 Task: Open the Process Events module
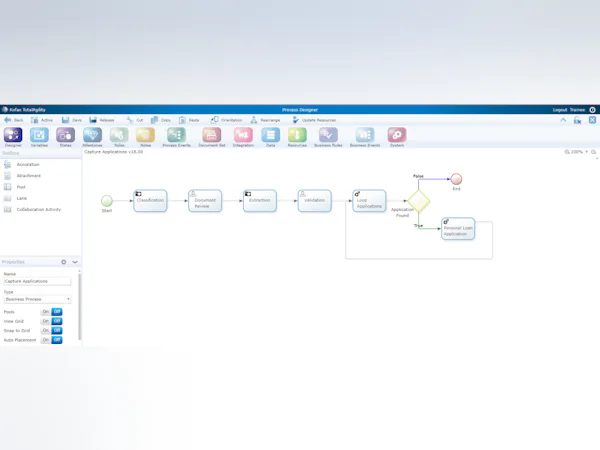point(176,135)
